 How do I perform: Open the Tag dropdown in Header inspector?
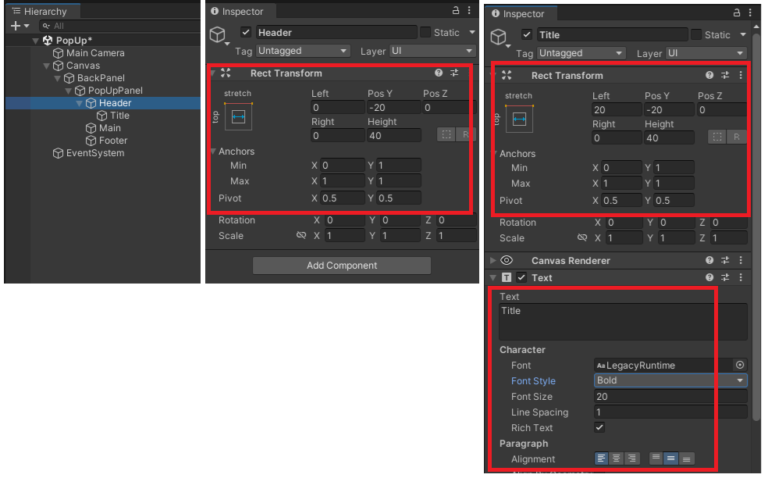(302, 50)
